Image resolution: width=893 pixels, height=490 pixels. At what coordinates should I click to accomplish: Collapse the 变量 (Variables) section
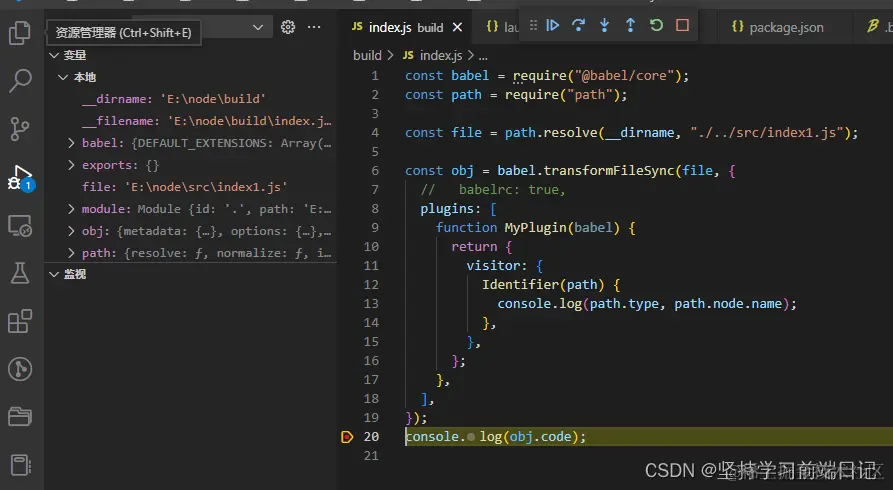[x=55, y=55]
